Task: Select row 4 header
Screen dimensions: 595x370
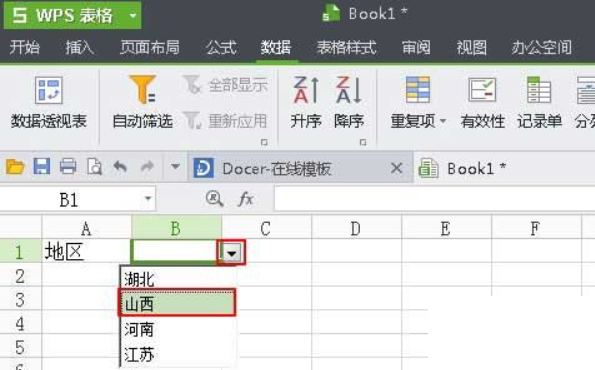Action: [x=20, y=323]
